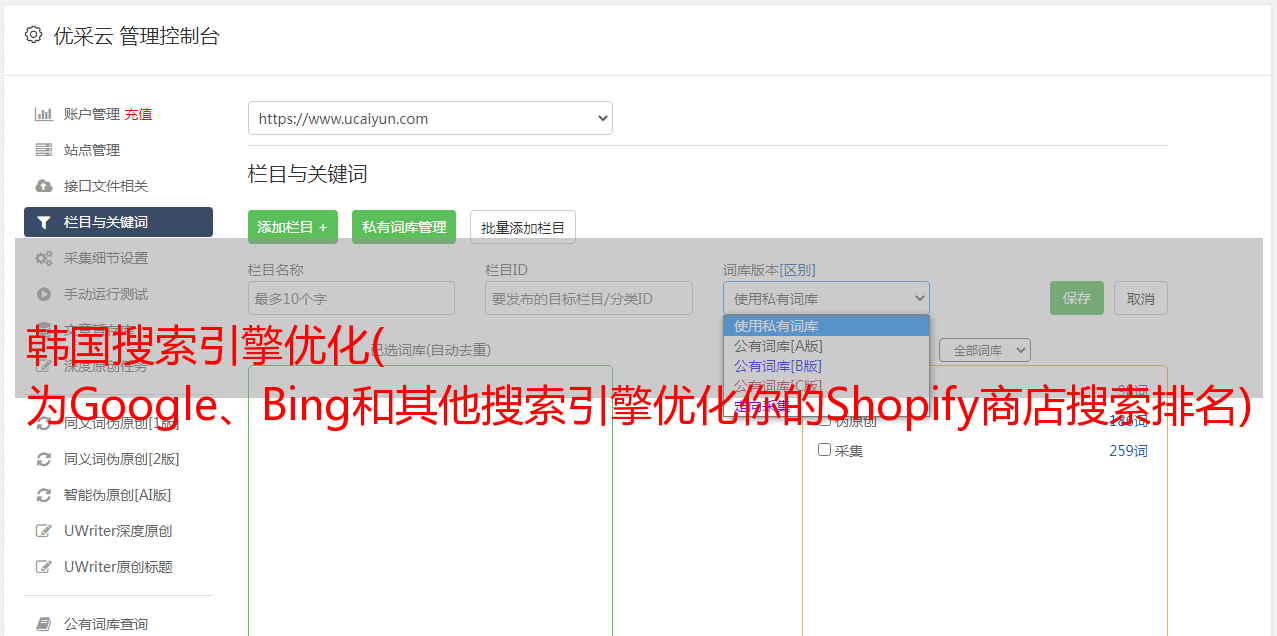The image size is (1277, 636).
Task: Click inside the green 已选词库 box
Action: 430,500
